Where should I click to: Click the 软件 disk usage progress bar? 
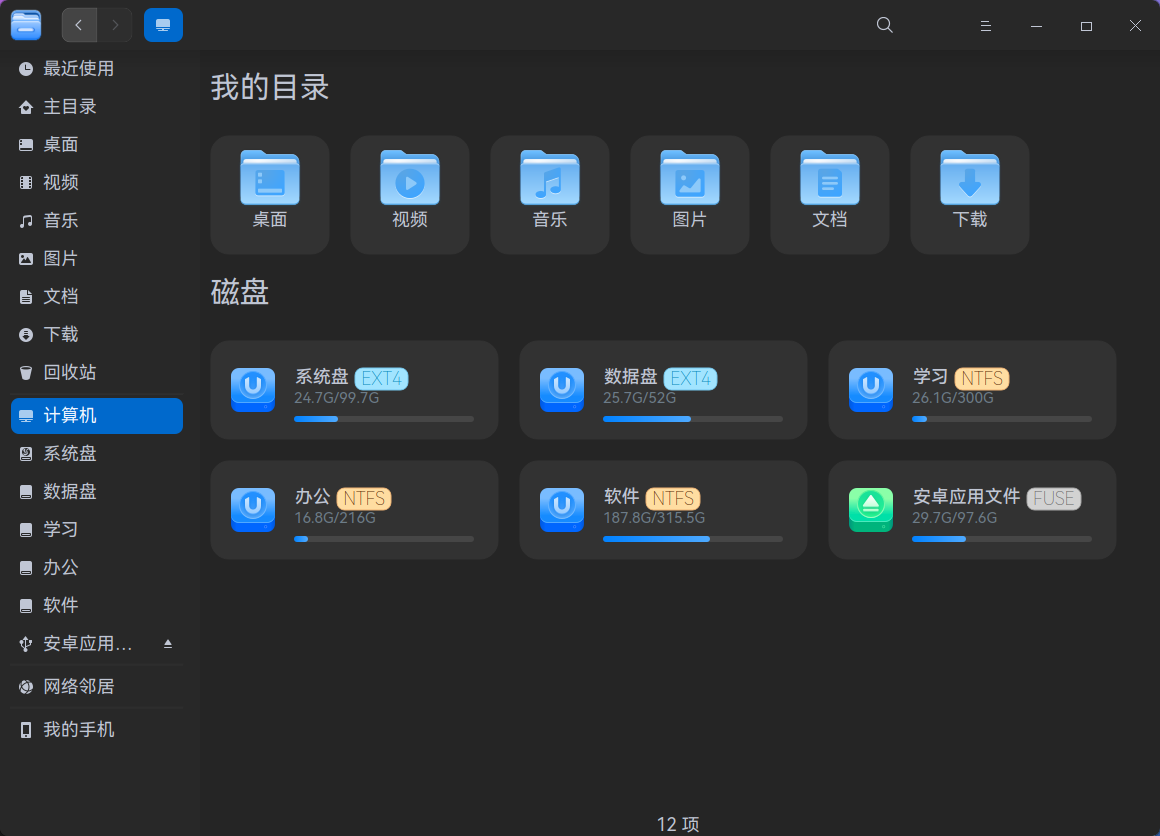pyautogui.click(x=693, y=539)
